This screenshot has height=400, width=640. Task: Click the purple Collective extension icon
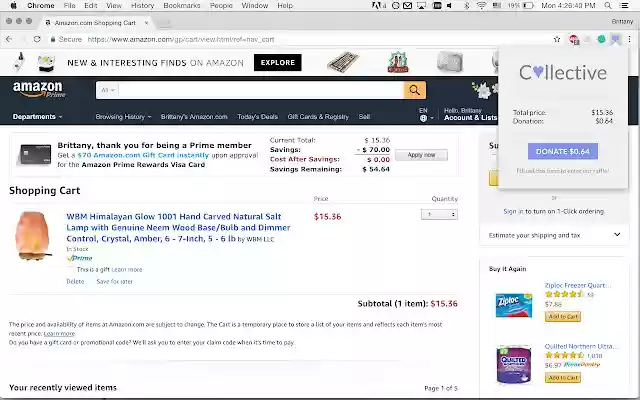tap(615, 39)
